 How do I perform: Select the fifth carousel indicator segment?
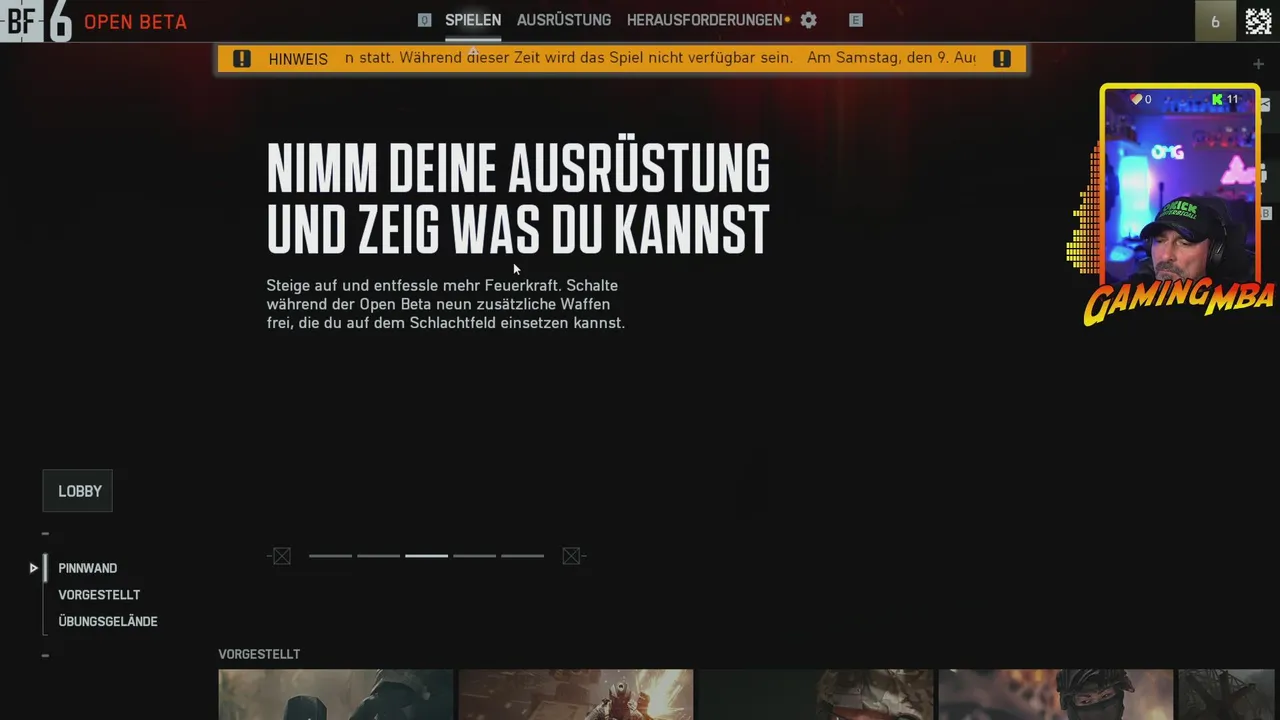pos(522,556)
